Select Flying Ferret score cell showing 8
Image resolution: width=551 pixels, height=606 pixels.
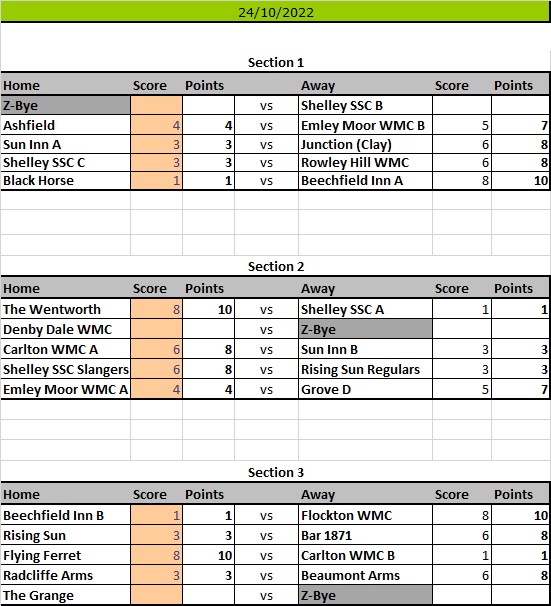156,555
